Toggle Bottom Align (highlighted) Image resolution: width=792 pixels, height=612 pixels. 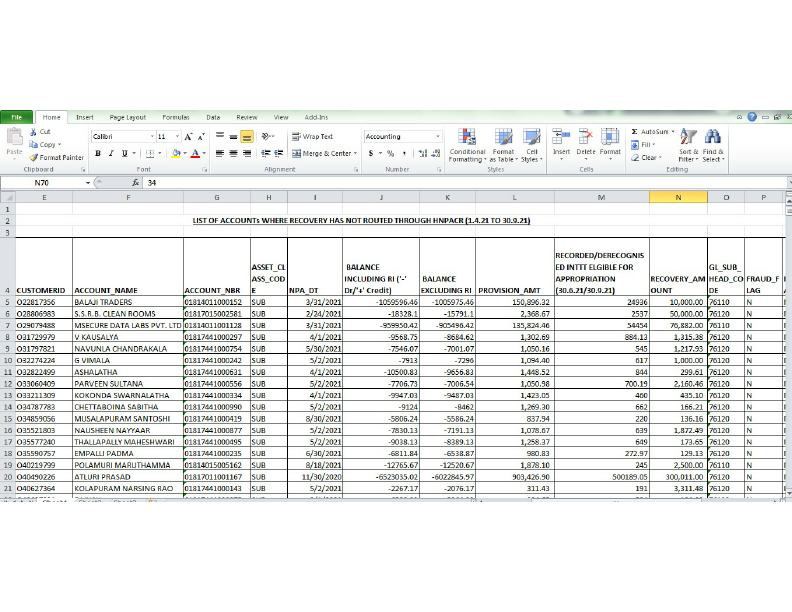247,136
